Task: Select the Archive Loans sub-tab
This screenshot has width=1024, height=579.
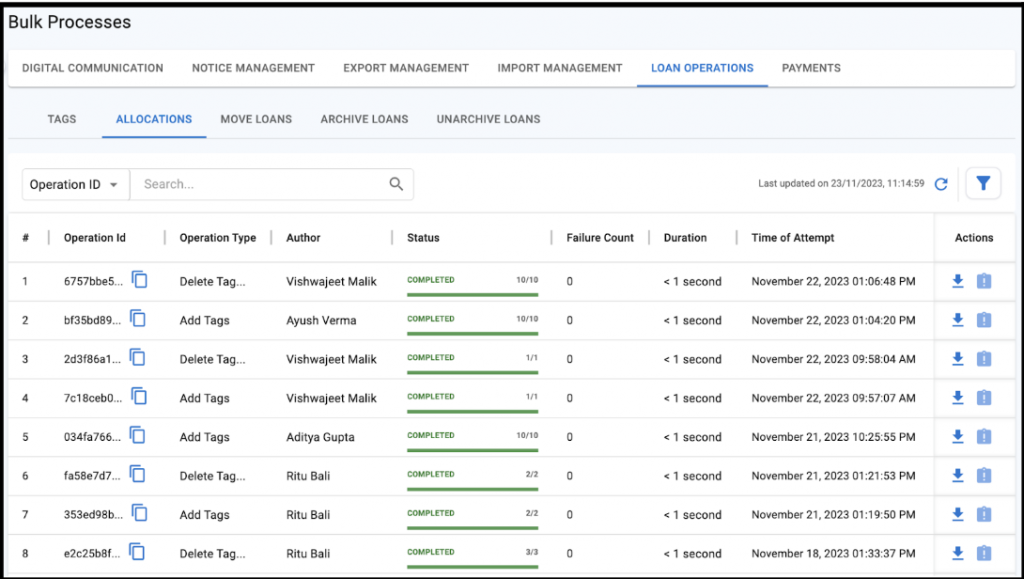Action: 363,119
